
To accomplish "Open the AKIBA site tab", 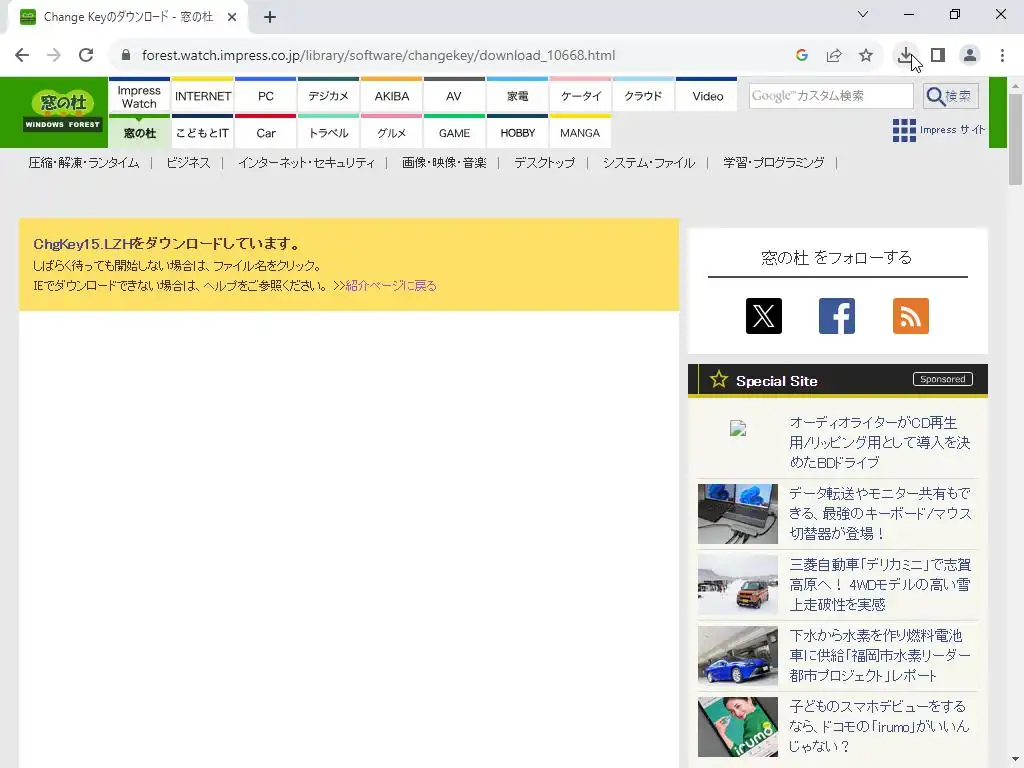I will 392,96.
